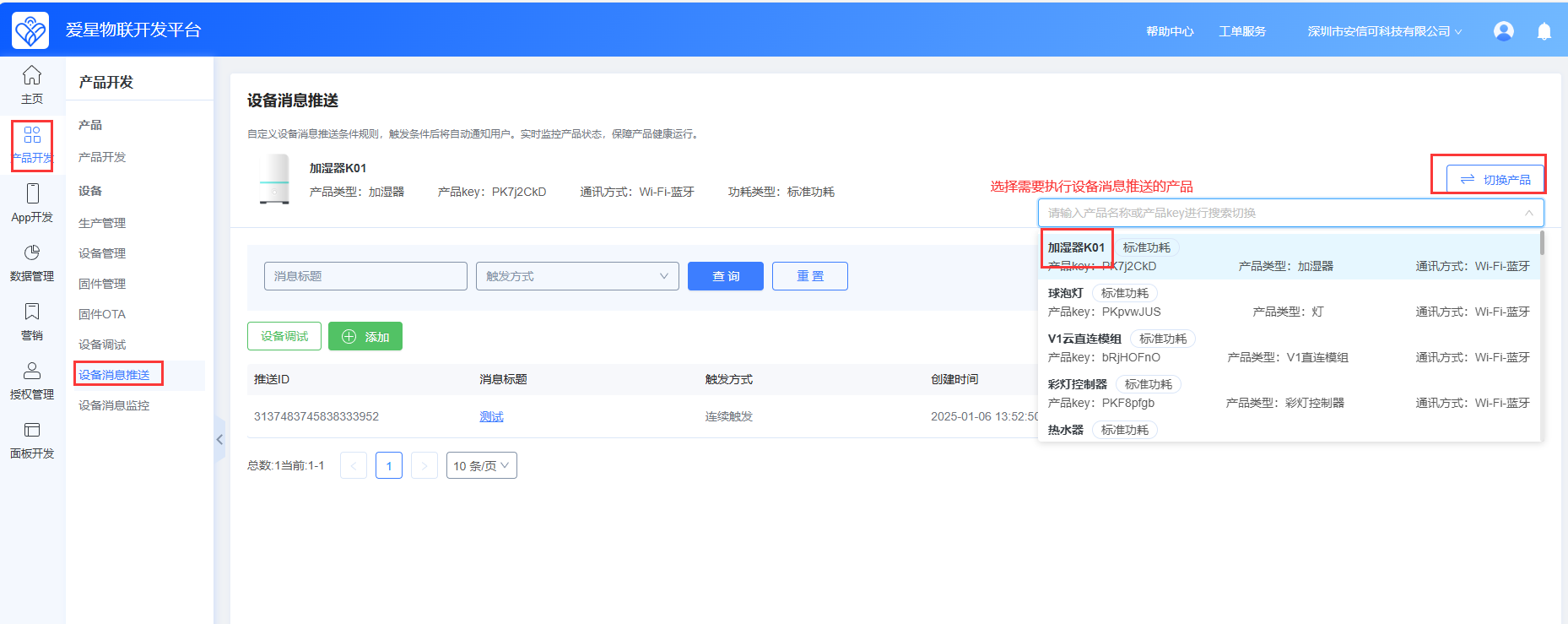Image resolution: width=1568 pixels, height=624 pixels.
Task: Go to 固件OTA menu item
Action: 102,314
